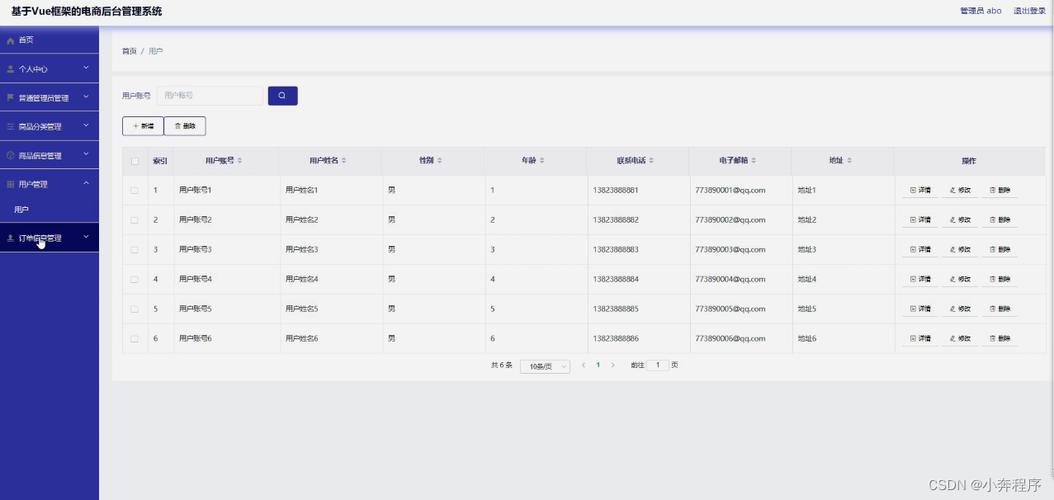Click the batch 删除 button above table
This screenshot has width=1054, height=500.
click(x=185, y=126)
